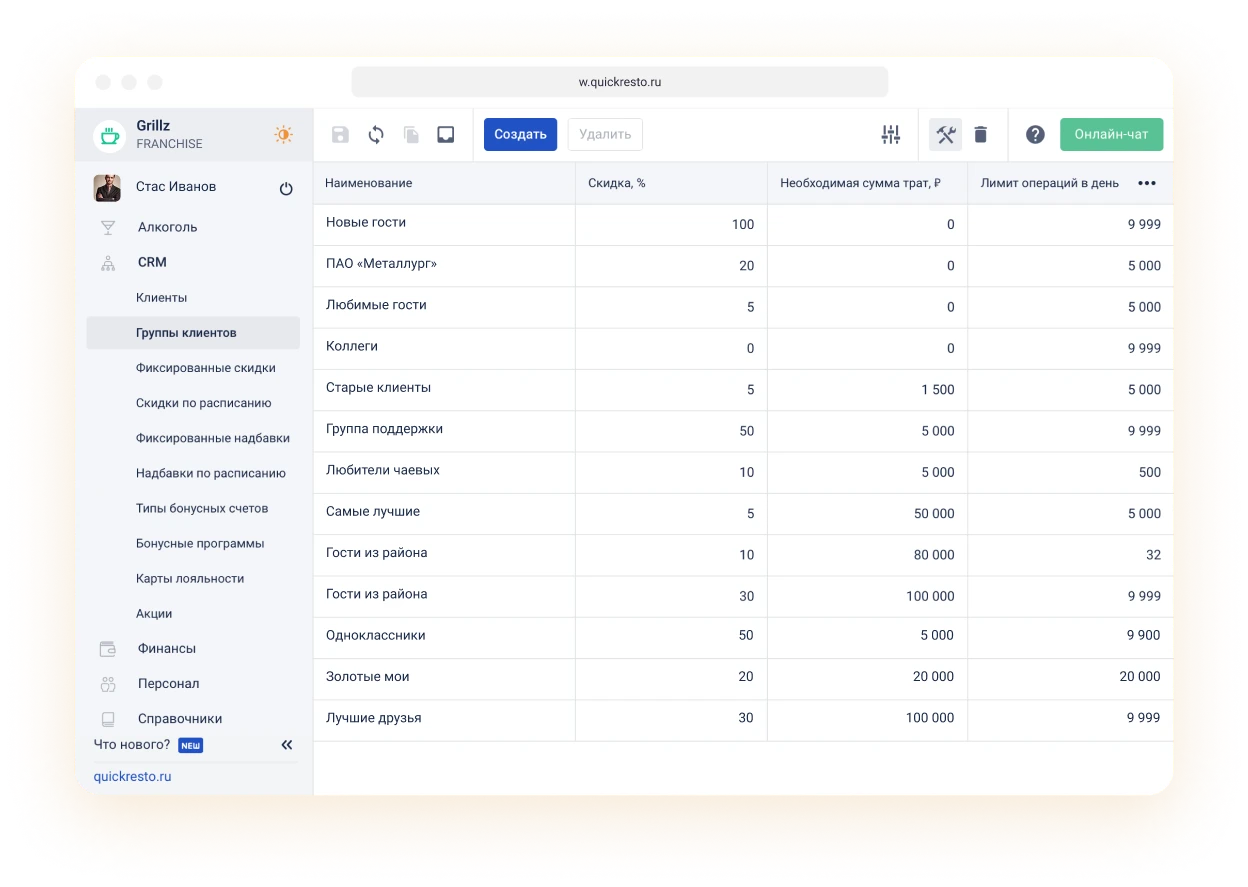Click the trash bin delete icon
The width and height of the screenshot is (1248, 887).
(981, 134)
